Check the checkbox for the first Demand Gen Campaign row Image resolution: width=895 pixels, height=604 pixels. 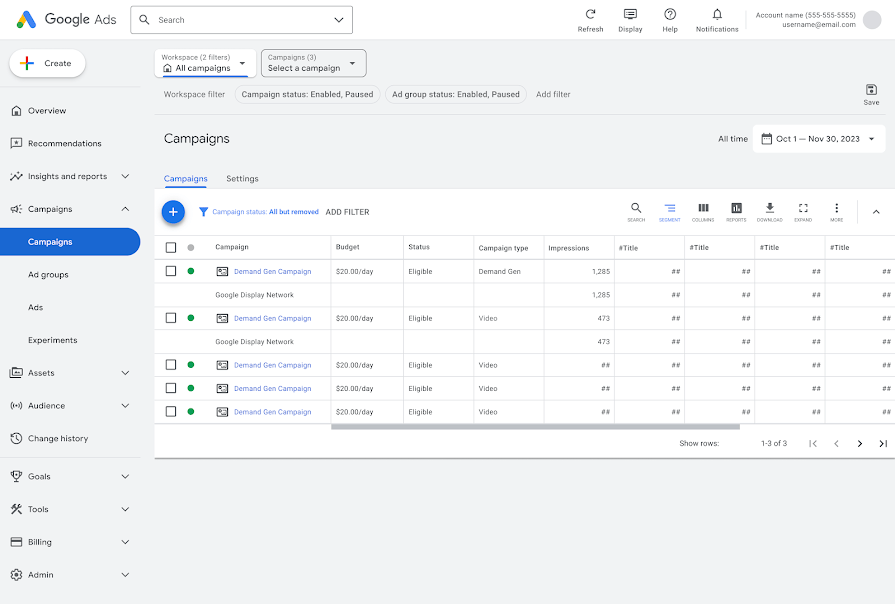point(170,271)
